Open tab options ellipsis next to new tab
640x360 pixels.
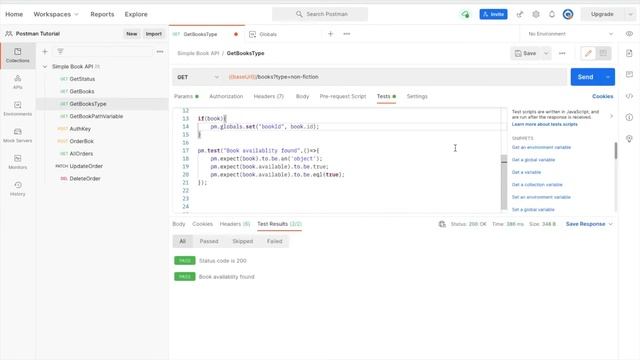[347, 34]
